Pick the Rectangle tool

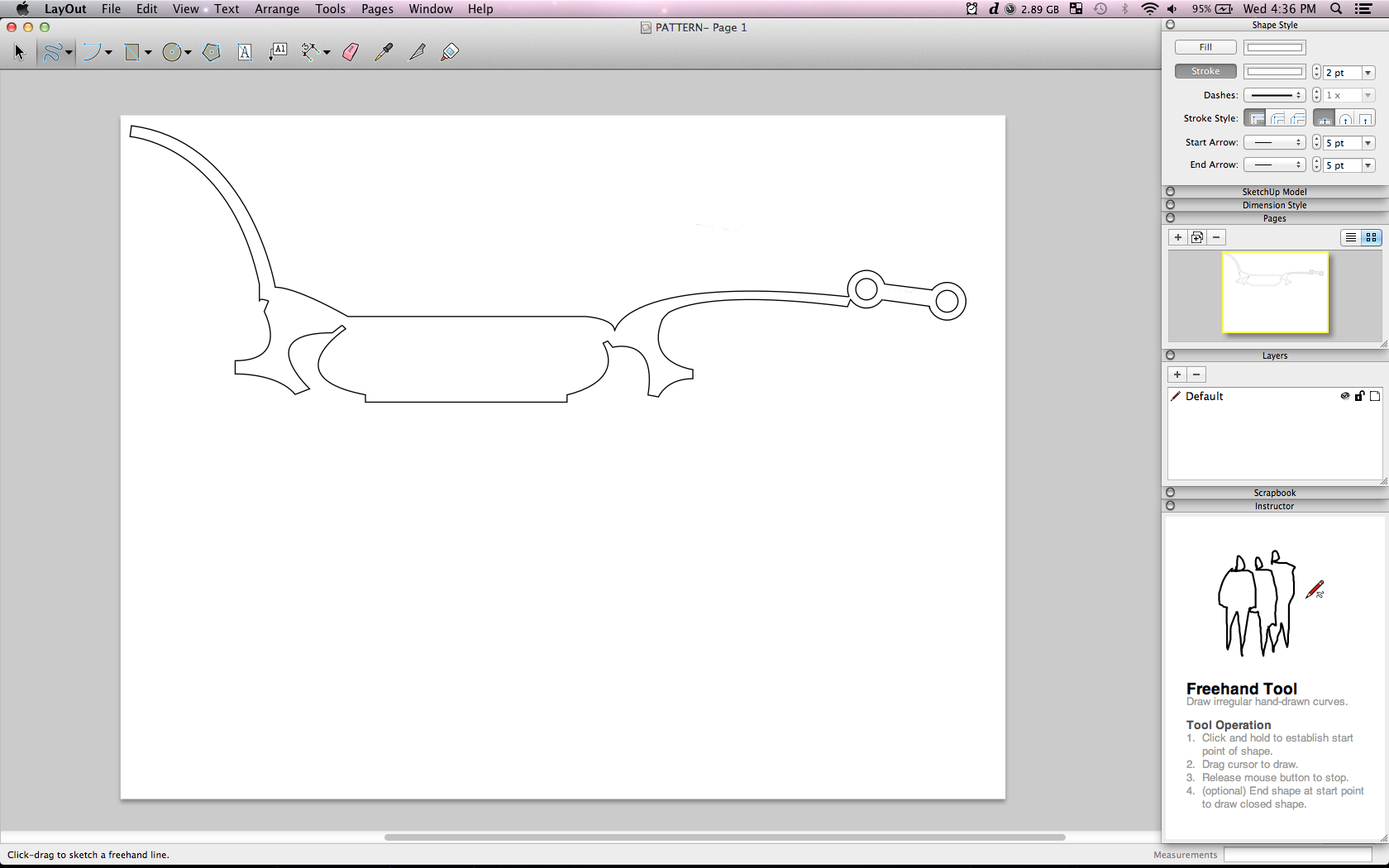[131, 52]
